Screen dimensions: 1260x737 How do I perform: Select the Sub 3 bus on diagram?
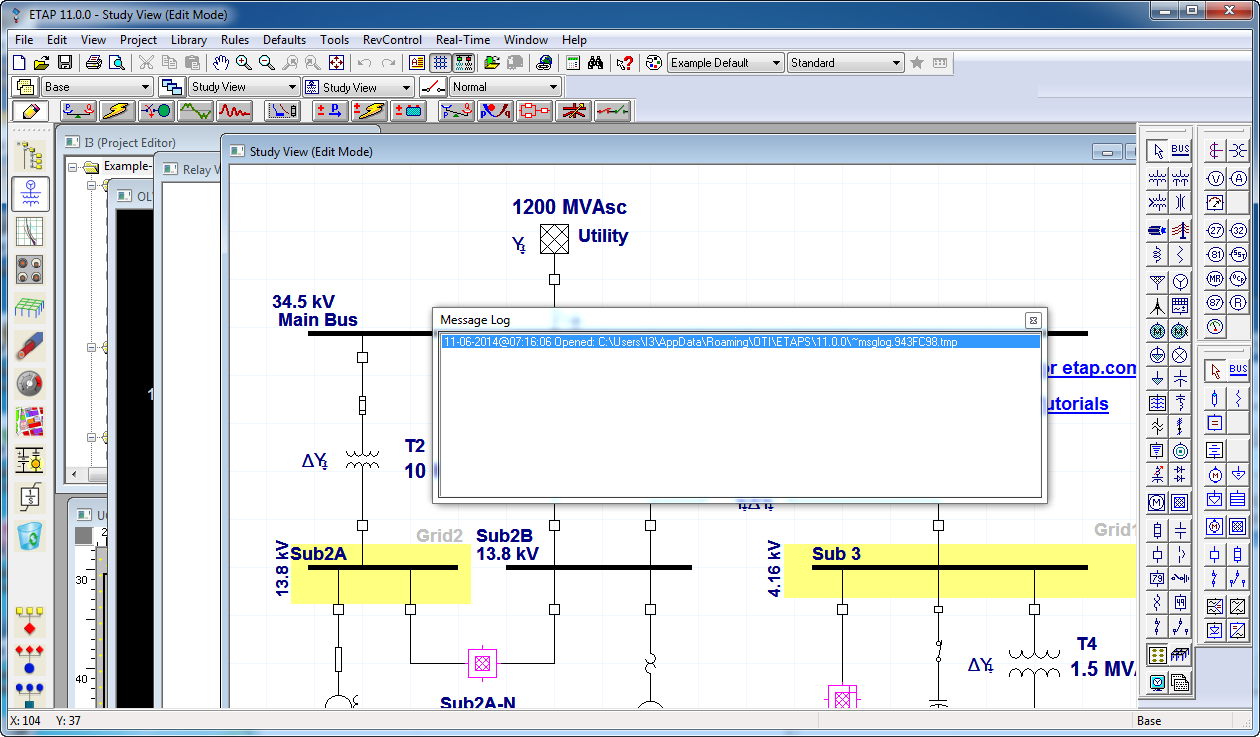pyautogui.click(x=949, y=568)
